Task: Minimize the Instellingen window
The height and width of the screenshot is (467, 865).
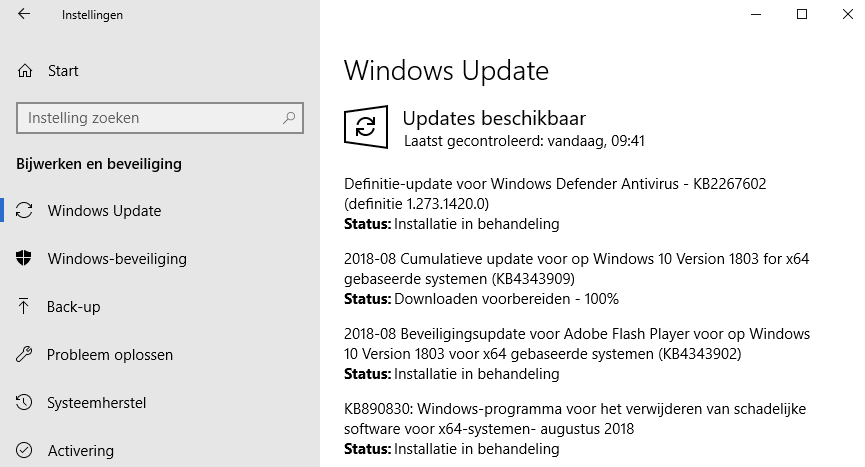Action: point(755,15)
